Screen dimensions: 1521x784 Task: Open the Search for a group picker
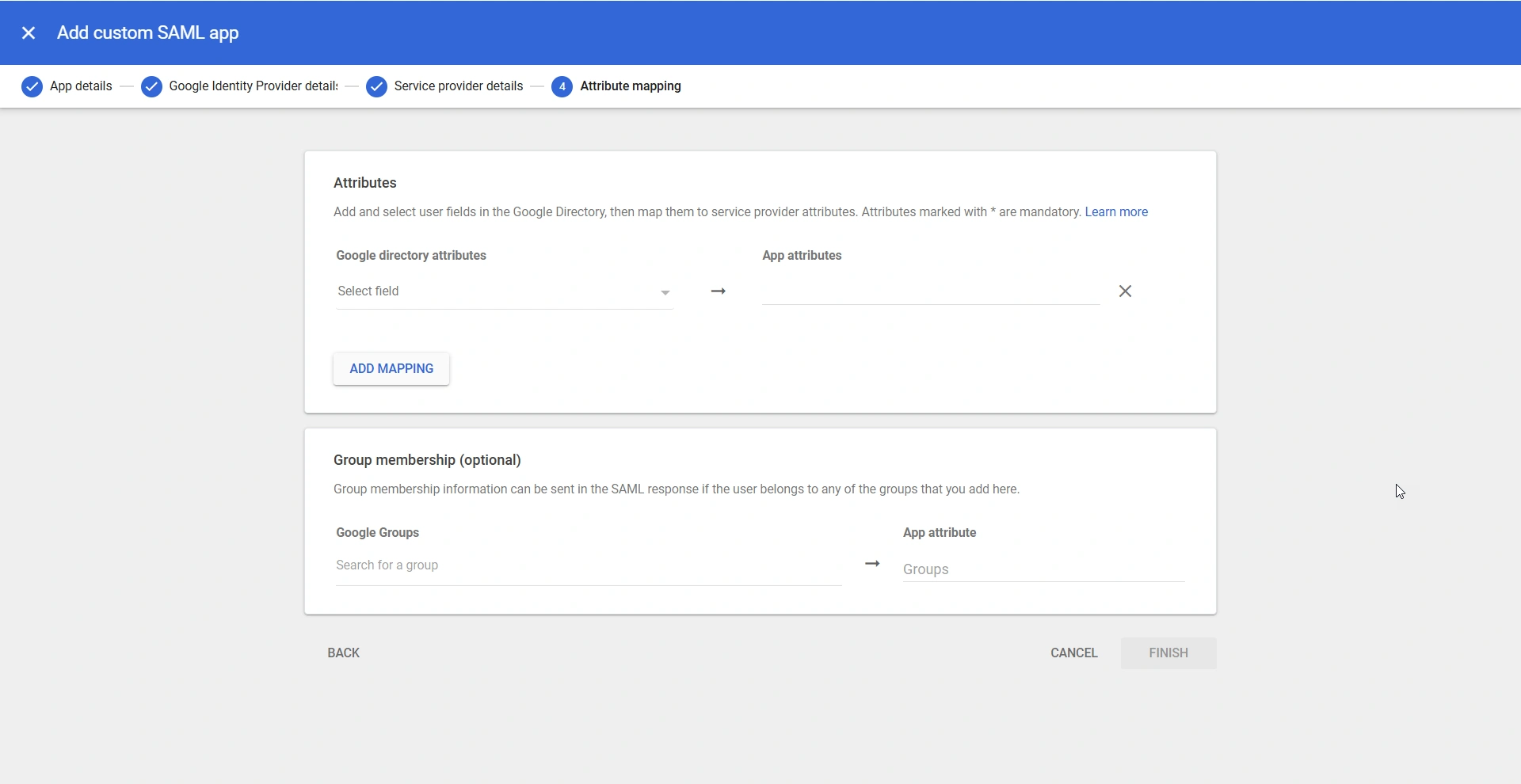pyautogui.click(x=589, y=565)
